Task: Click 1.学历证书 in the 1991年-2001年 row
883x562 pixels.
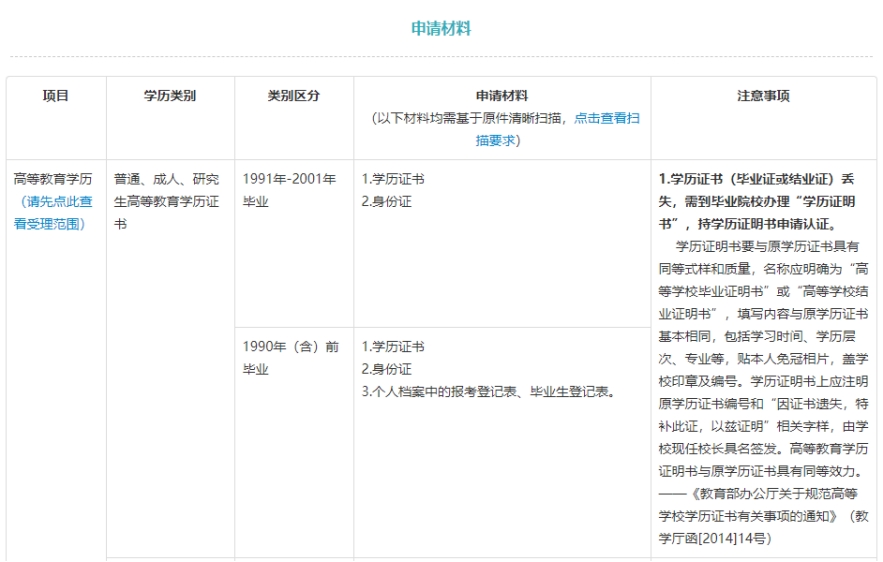Action: coord(392,180)
